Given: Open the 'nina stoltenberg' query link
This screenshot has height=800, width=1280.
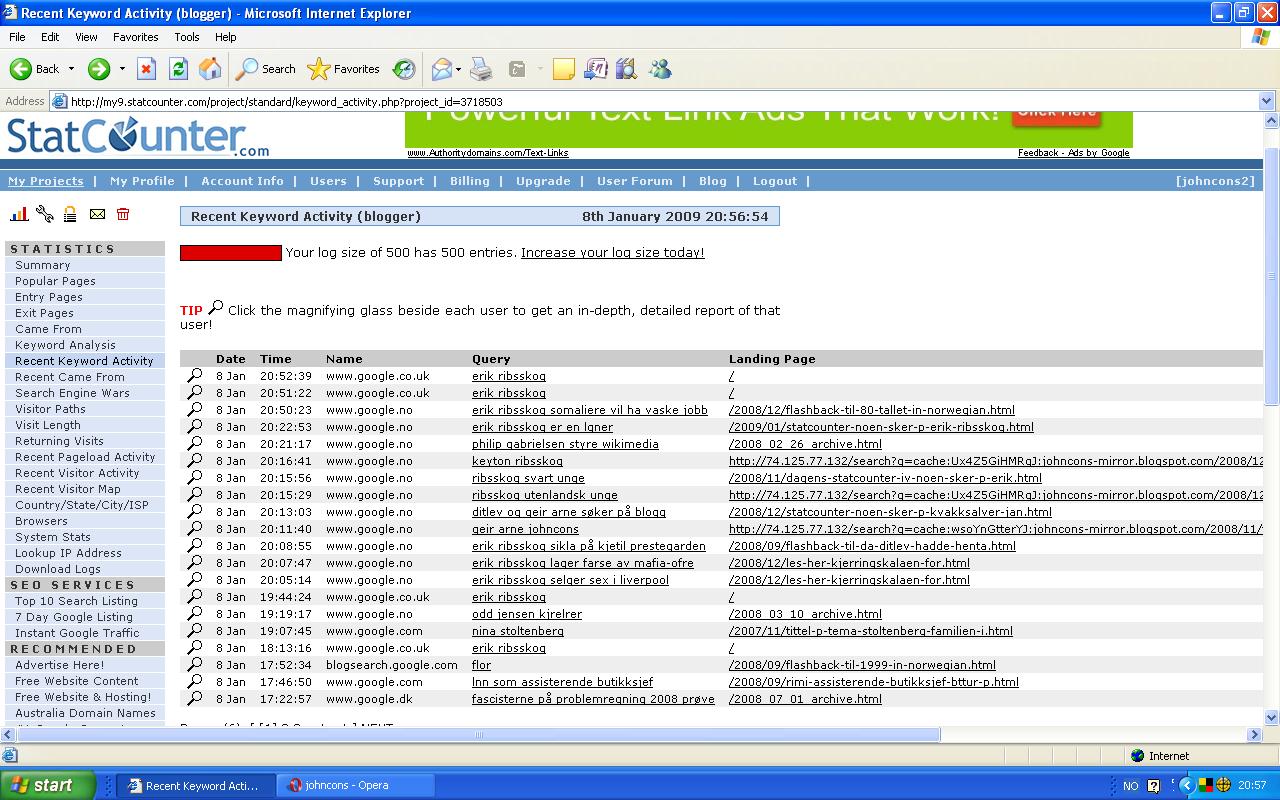Looking at the screenshot, I should (518, 631).
